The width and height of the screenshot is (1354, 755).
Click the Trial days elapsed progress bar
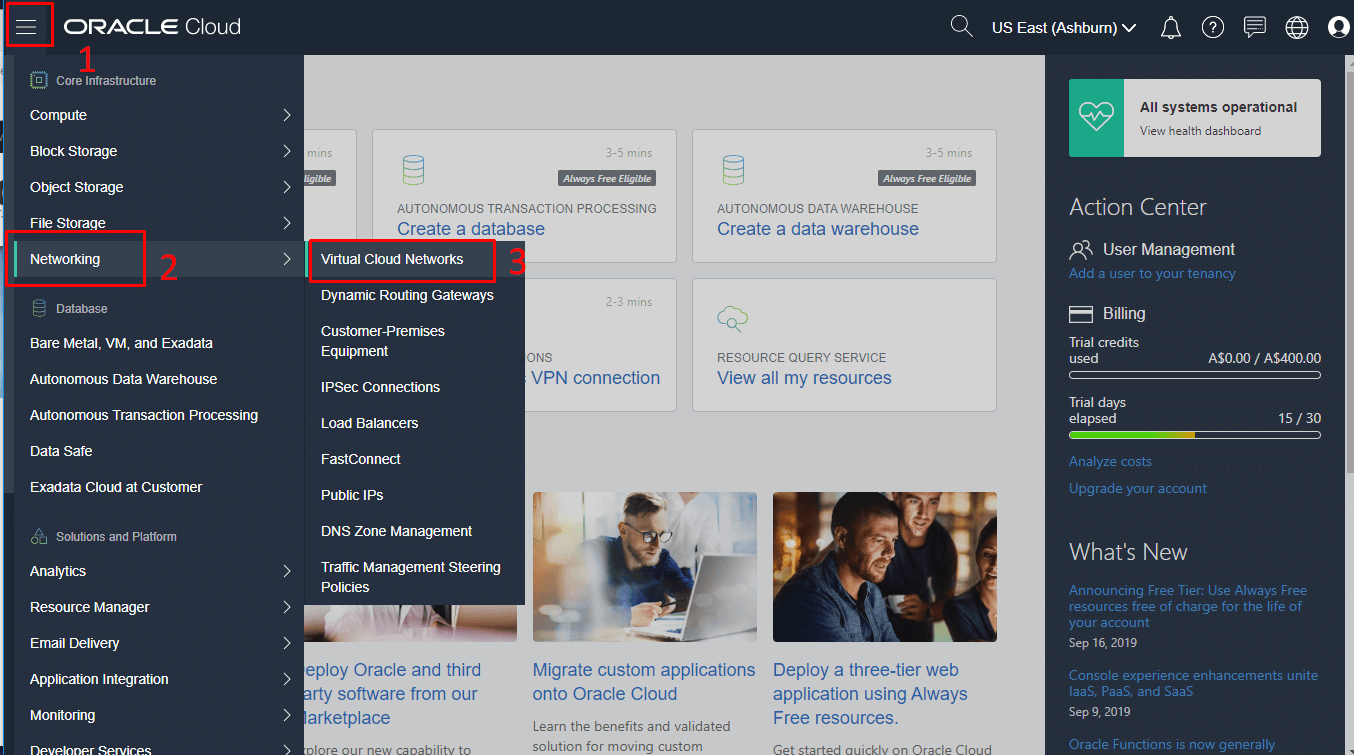click(x=1195, y=435)
